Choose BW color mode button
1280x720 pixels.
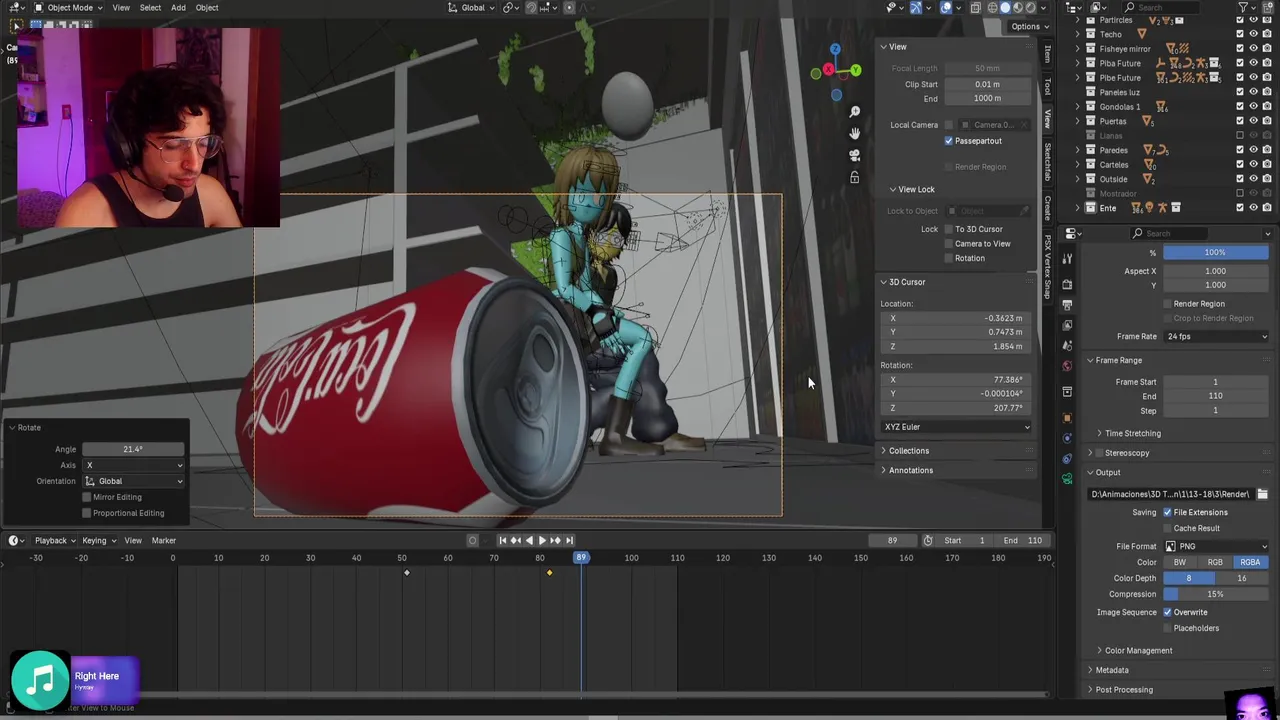tap(1180, 562)
